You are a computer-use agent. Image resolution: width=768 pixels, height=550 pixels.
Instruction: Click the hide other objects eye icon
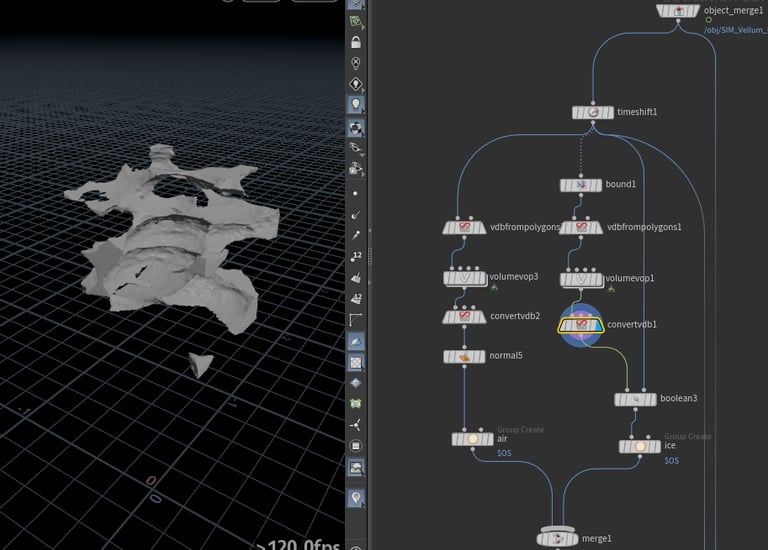click(356, 148)
